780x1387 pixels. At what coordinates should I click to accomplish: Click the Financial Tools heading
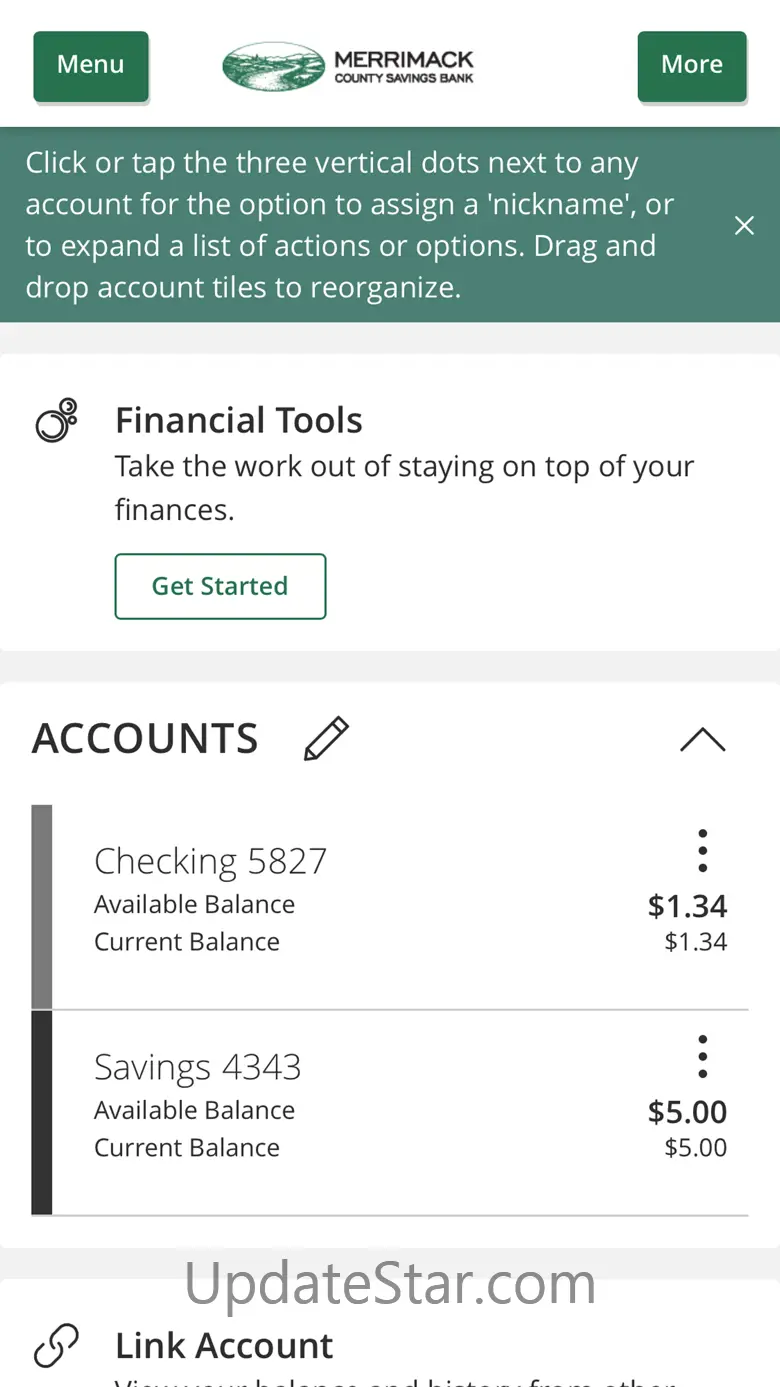tap(239, 421)
